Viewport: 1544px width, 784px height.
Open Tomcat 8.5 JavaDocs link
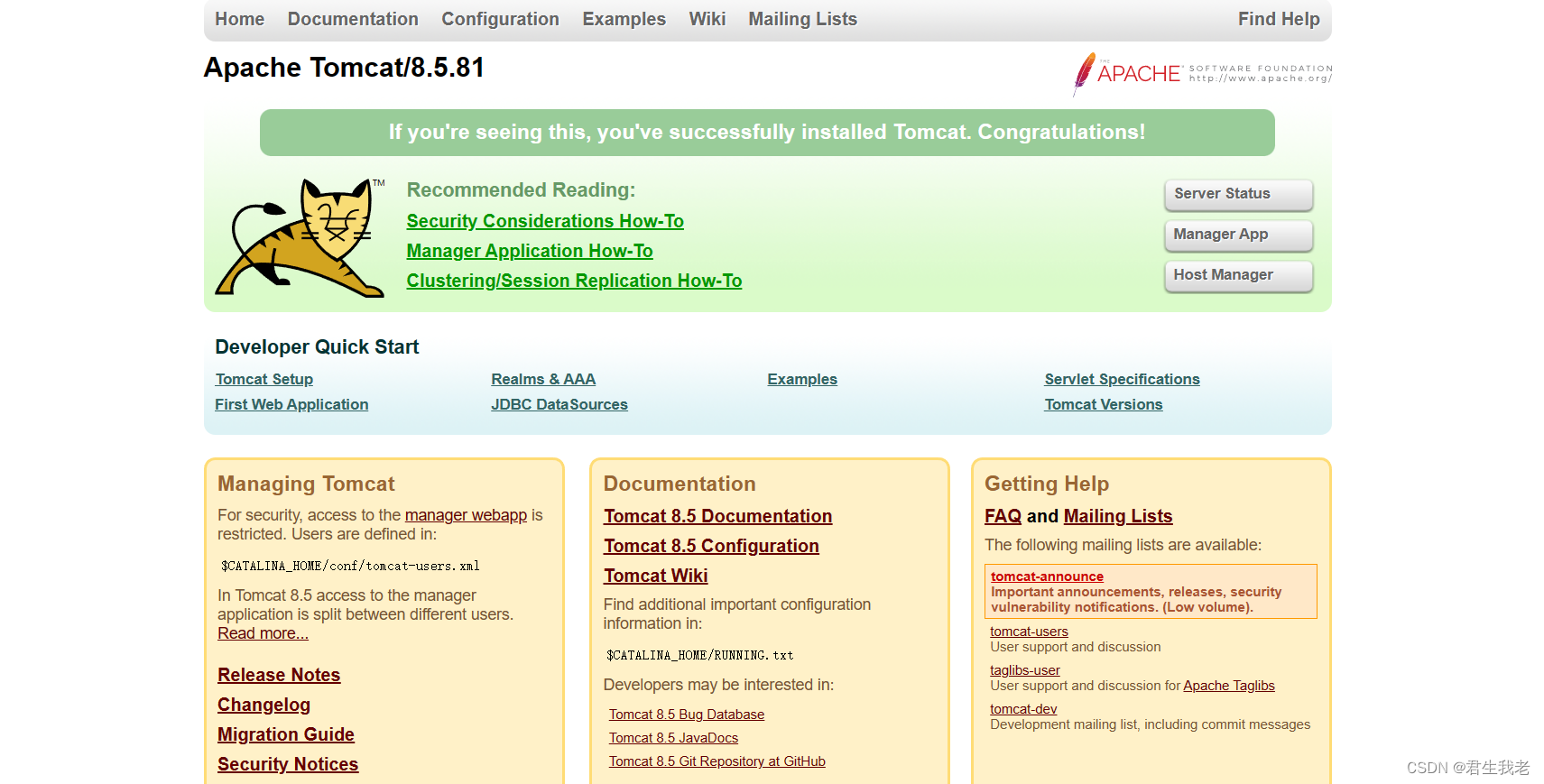[673, 738]
